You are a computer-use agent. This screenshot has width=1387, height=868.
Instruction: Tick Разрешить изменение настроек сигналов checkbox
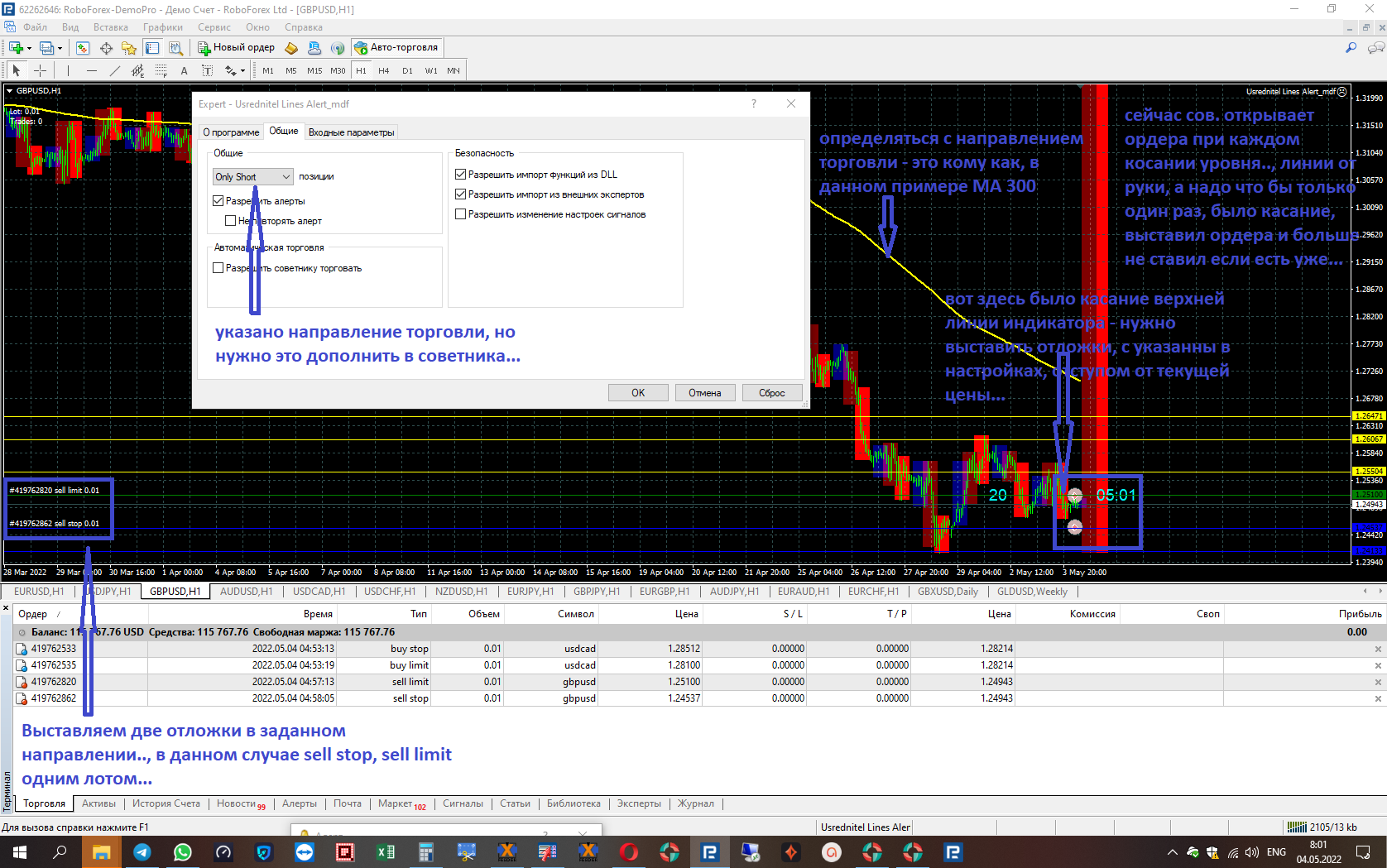pos(461,214)
